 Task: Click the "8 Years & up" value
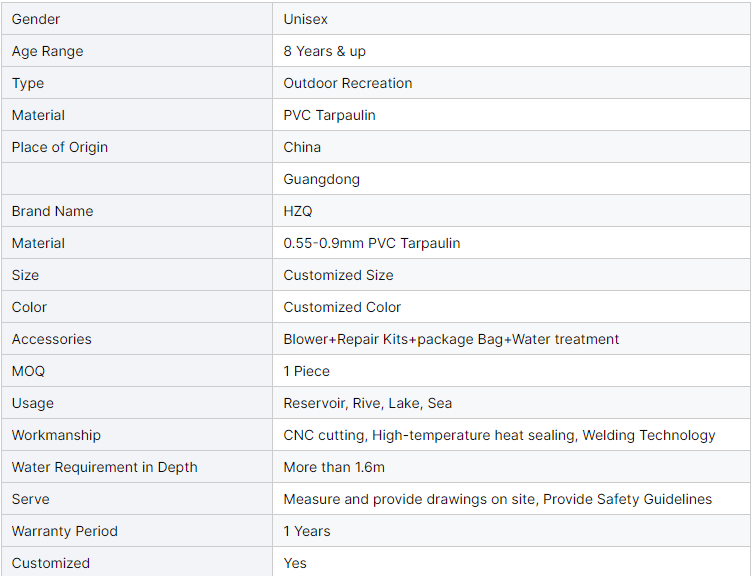324,51
